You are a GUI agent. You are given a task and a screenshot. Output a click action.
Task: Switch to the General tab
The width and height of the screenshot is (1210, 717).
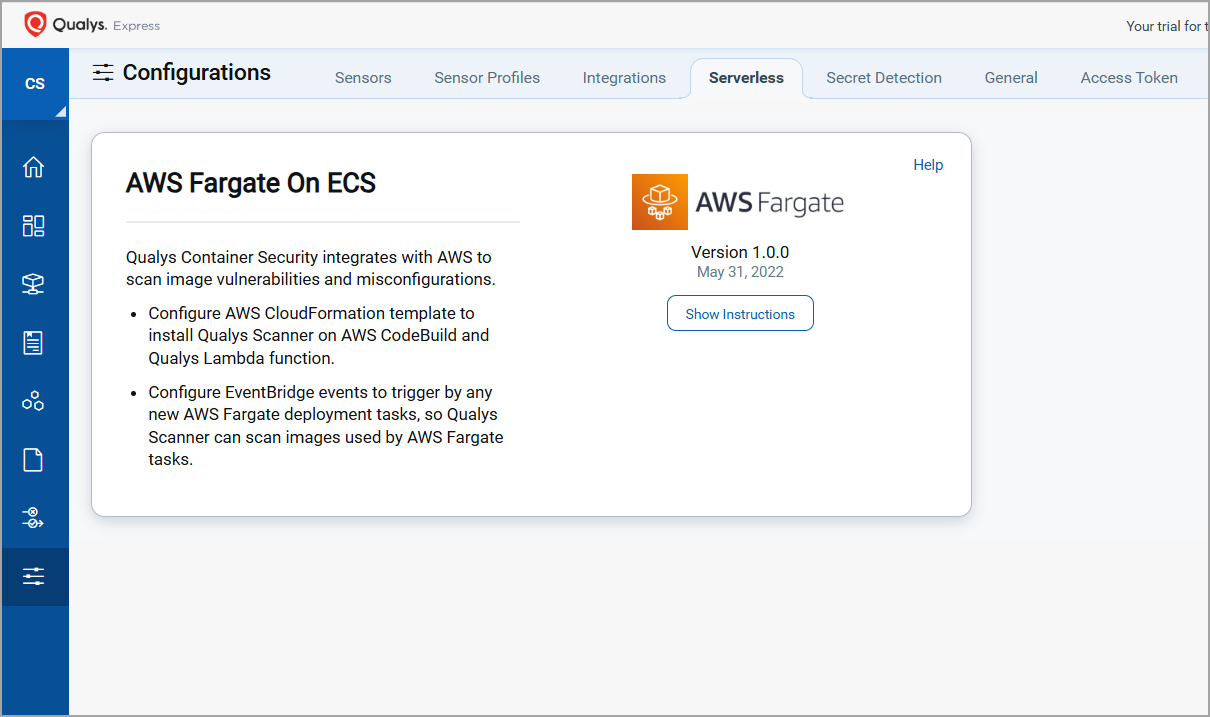coord(1011,78)
